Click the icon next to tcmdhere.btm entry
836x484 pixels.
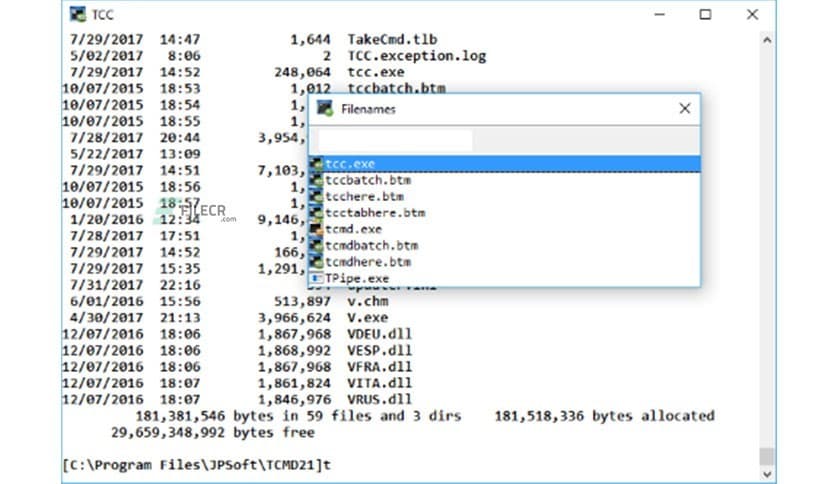[317, 262]
